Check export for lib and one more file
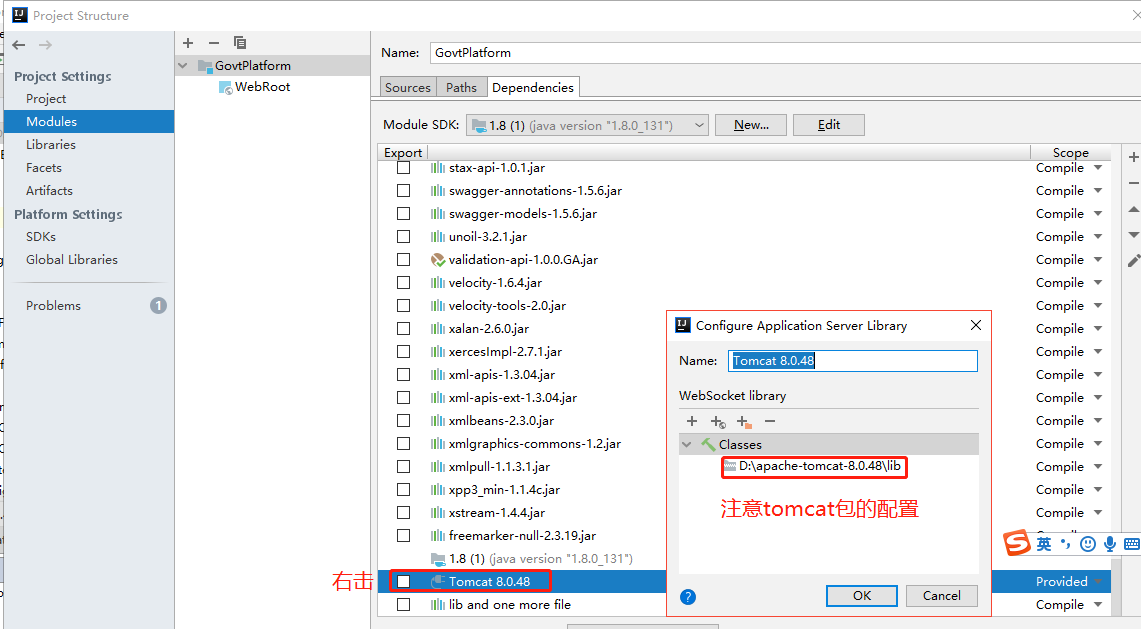Viewport: 1141px width, 629px height. tap(403, 604)
